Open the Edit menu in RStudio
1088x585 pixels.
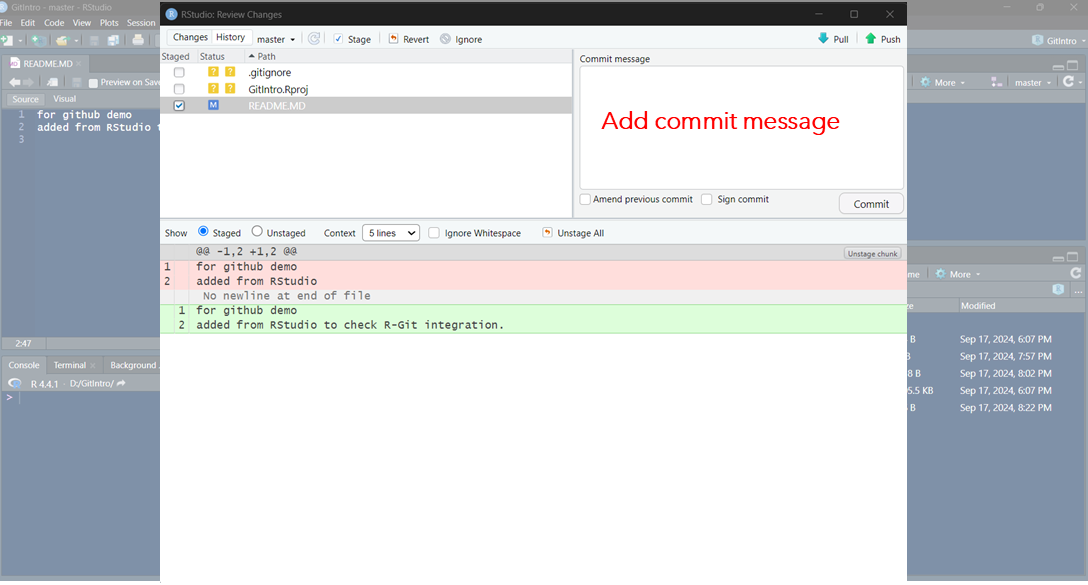tap(28, 23)
